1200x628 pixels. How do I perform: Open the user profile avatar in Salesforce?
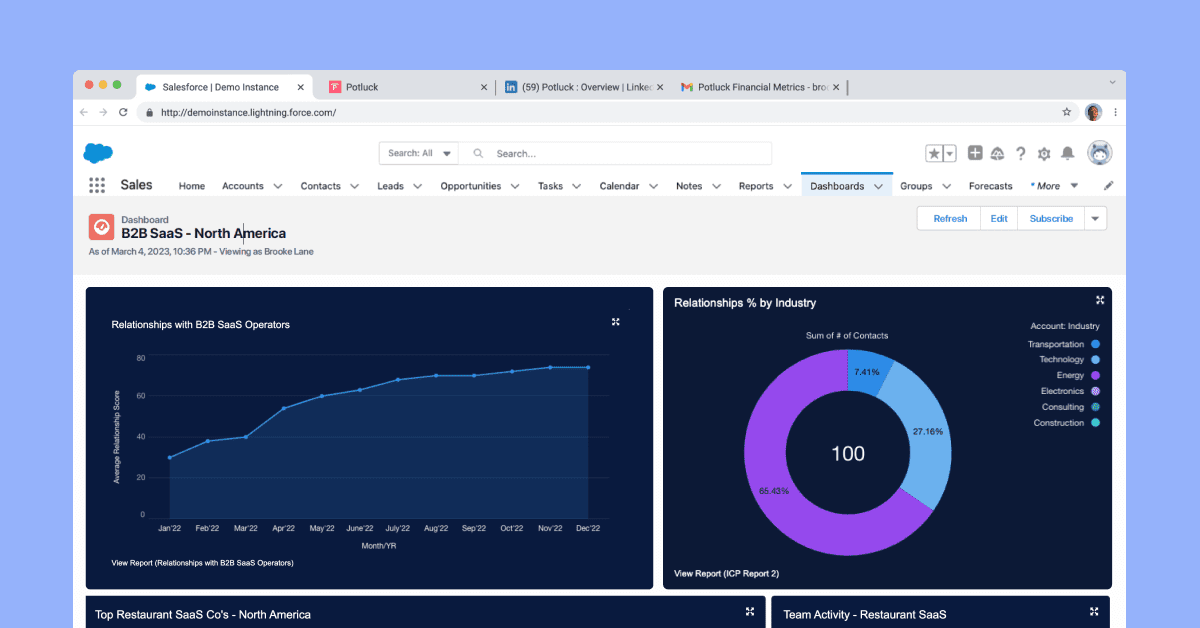click(1100, 153)
